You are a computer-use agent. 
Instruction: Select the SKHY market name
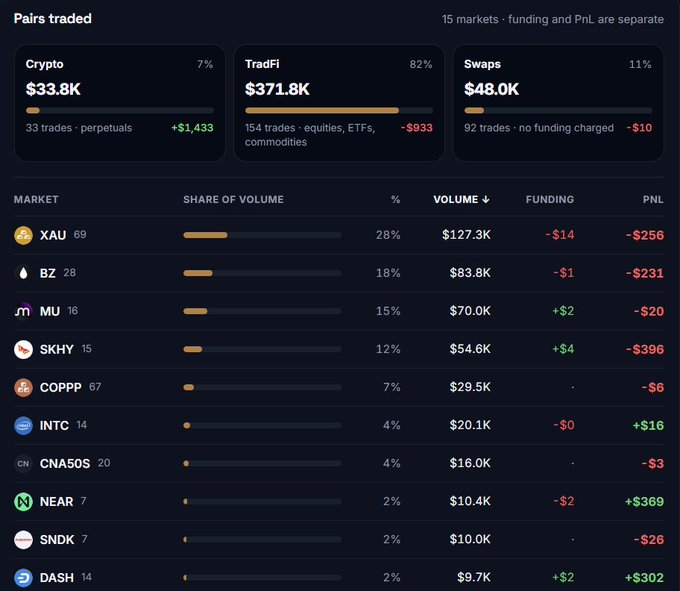pos(57,349)
